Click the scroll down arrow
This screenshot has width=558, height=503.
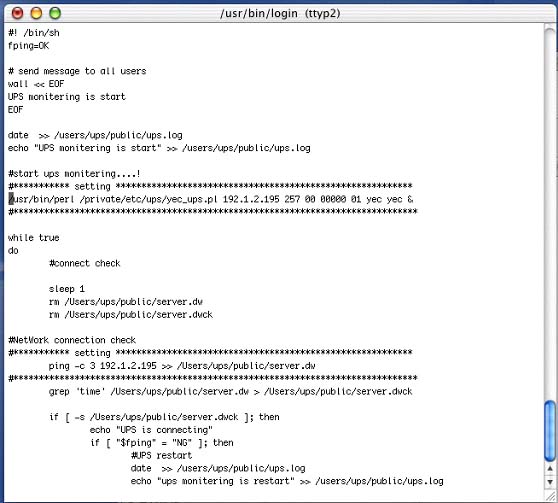pos(550,482)
